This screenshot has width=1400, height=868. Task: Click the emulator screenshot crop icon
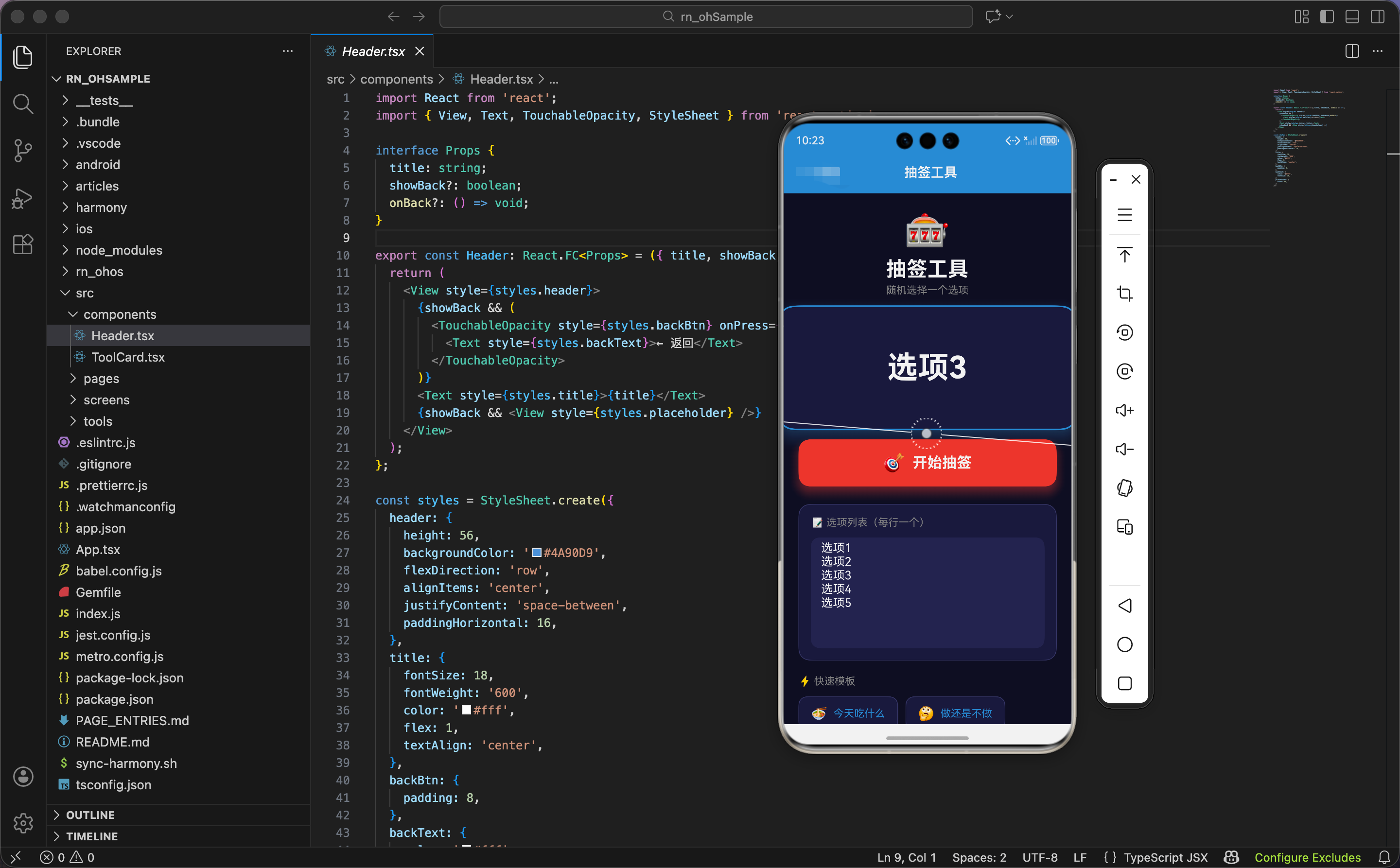[1124, 294]
